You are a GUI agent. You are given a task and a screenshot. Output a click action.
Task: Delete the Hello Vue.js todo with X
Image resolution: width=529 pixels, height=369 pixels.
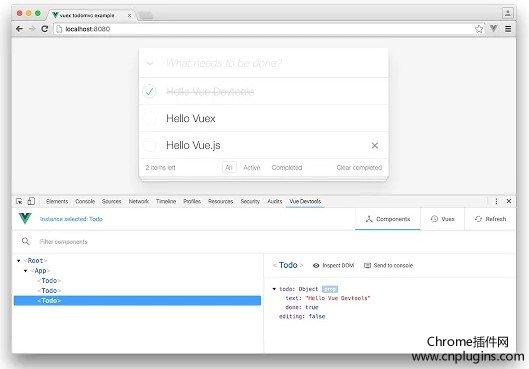tap(374, 145)
